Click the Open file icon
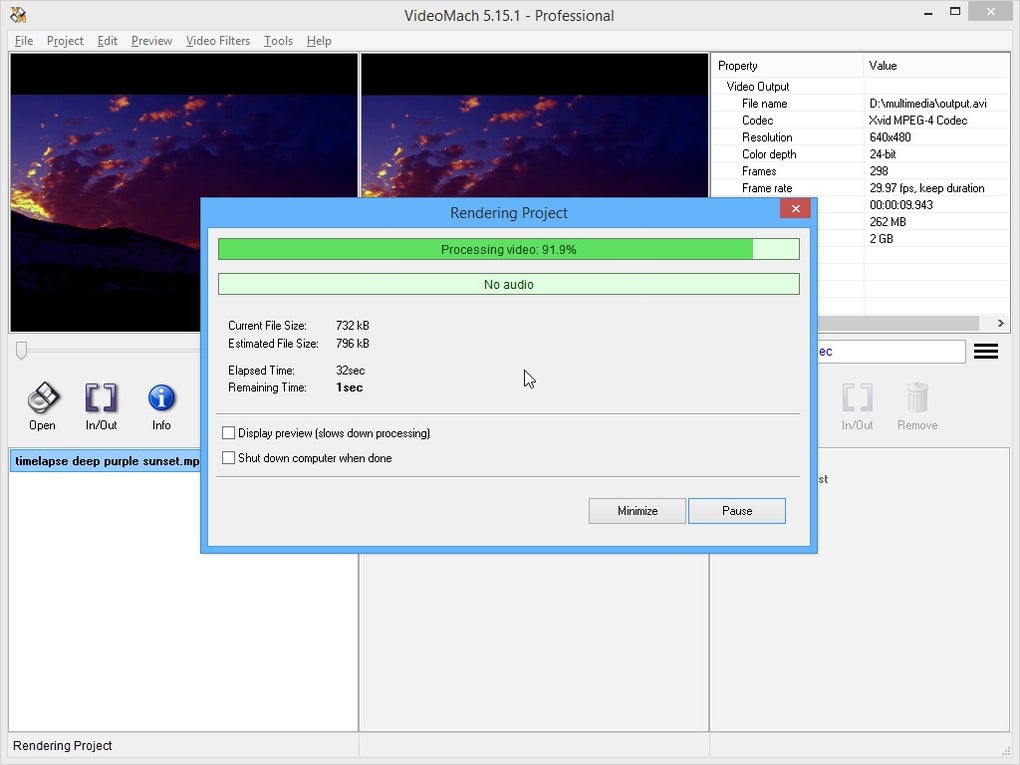Image resolution: width=1020 pixels, height=765 pixels. (x=43, y=398)
